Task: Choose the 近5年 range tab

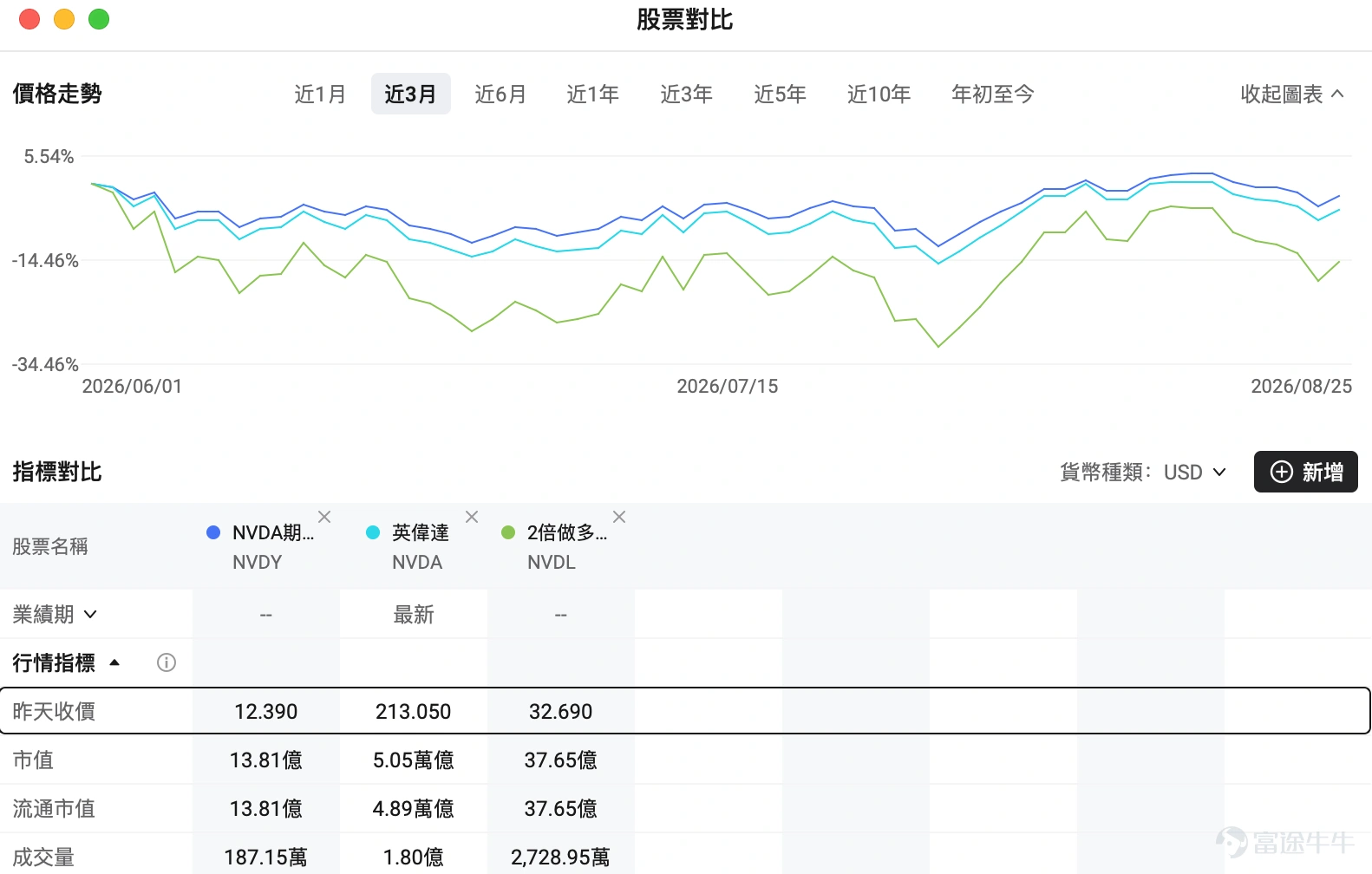Action: pyautogui.click(x=780, y=94)
